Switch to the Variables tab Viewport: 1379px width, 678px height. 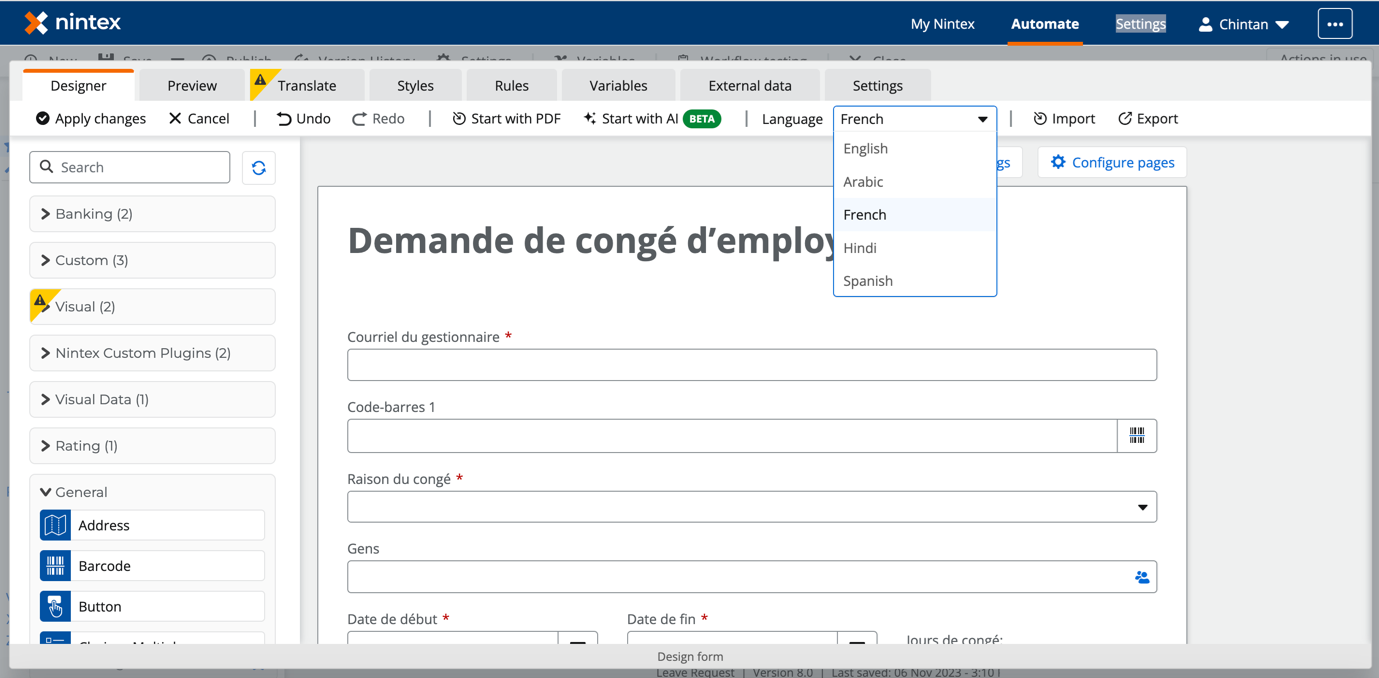[x=618, y=86]
